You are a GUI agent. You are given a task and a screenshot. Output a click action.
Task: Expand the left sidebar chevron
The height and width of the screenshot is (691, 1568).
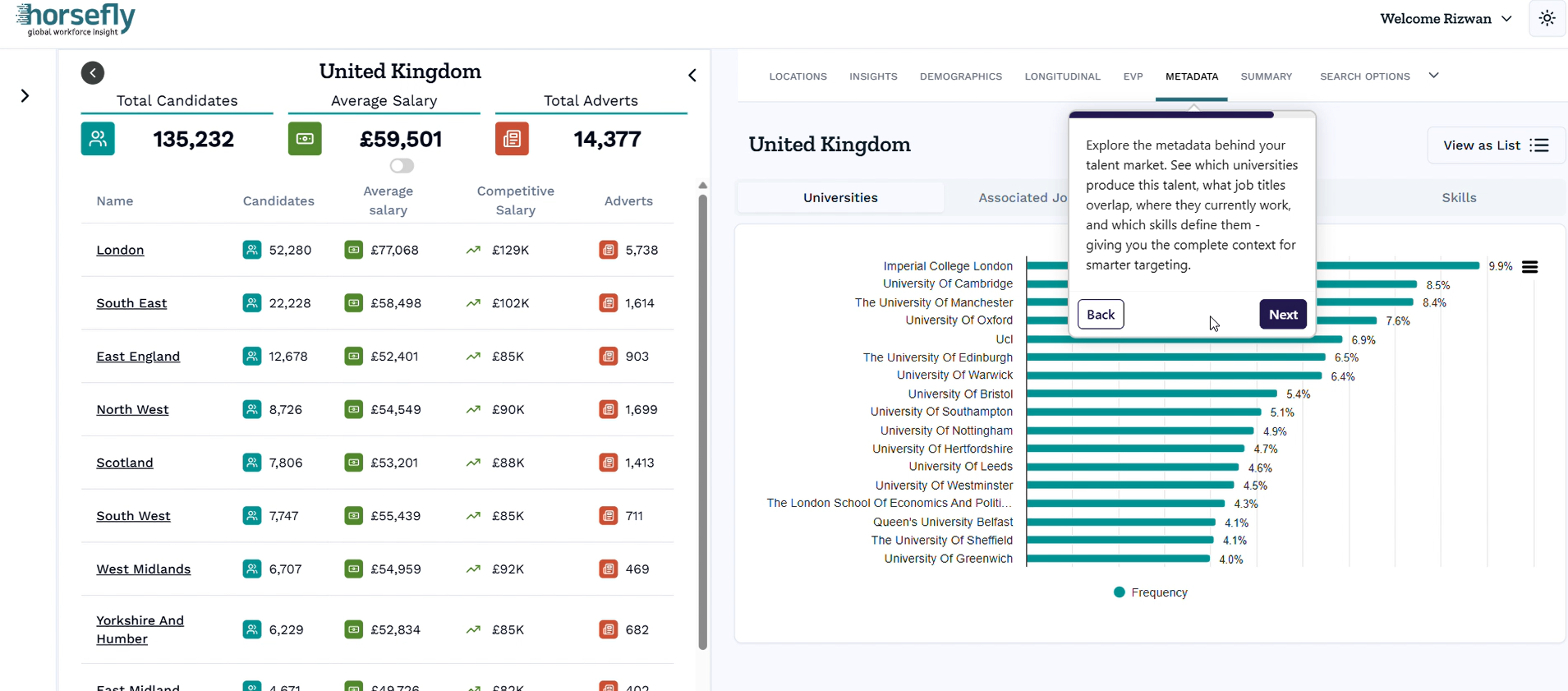[x=25, y=96]
